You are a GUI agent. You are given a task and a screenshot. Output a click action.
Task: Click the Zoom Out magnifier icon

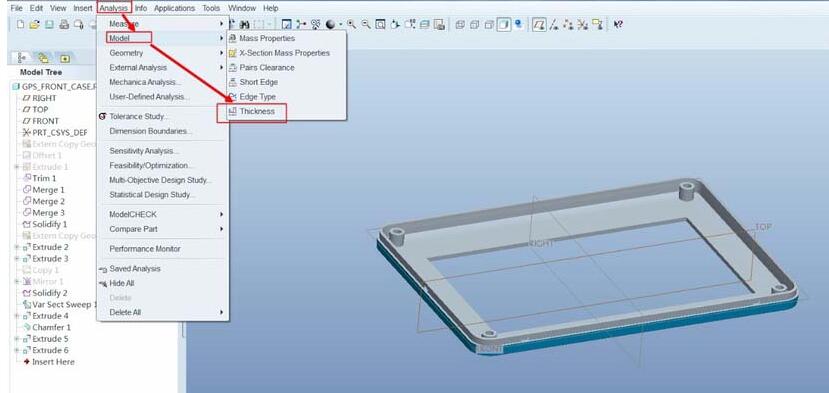point(366,24)
